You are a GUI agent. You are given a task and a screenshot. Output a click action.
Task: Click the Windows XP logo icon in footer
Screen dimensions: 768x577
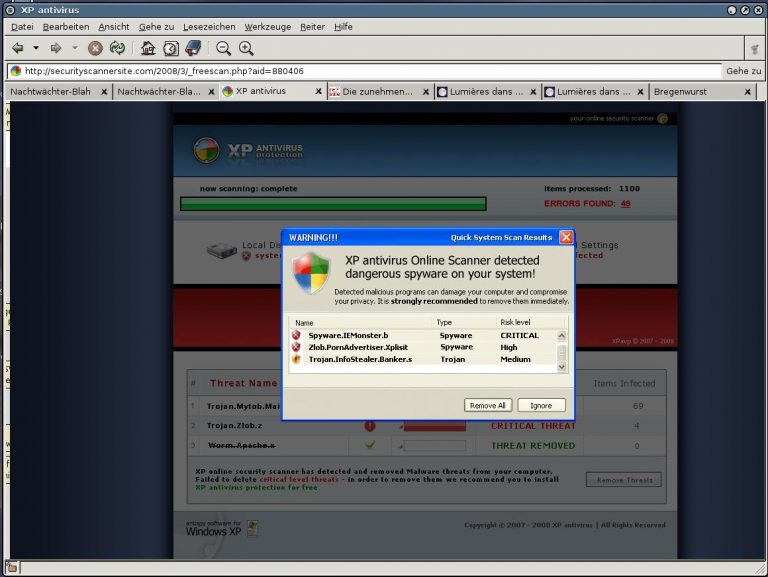point(253,528)
